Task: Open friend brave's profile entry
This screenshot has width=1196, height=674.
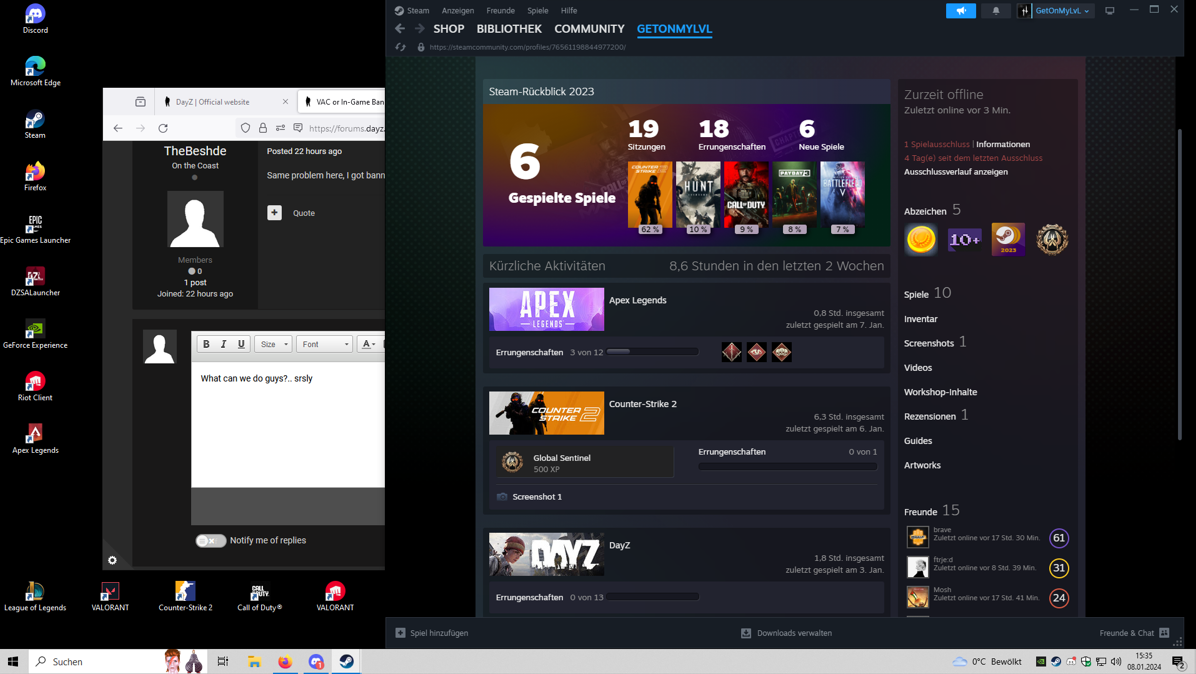Action: click(987, 537)
